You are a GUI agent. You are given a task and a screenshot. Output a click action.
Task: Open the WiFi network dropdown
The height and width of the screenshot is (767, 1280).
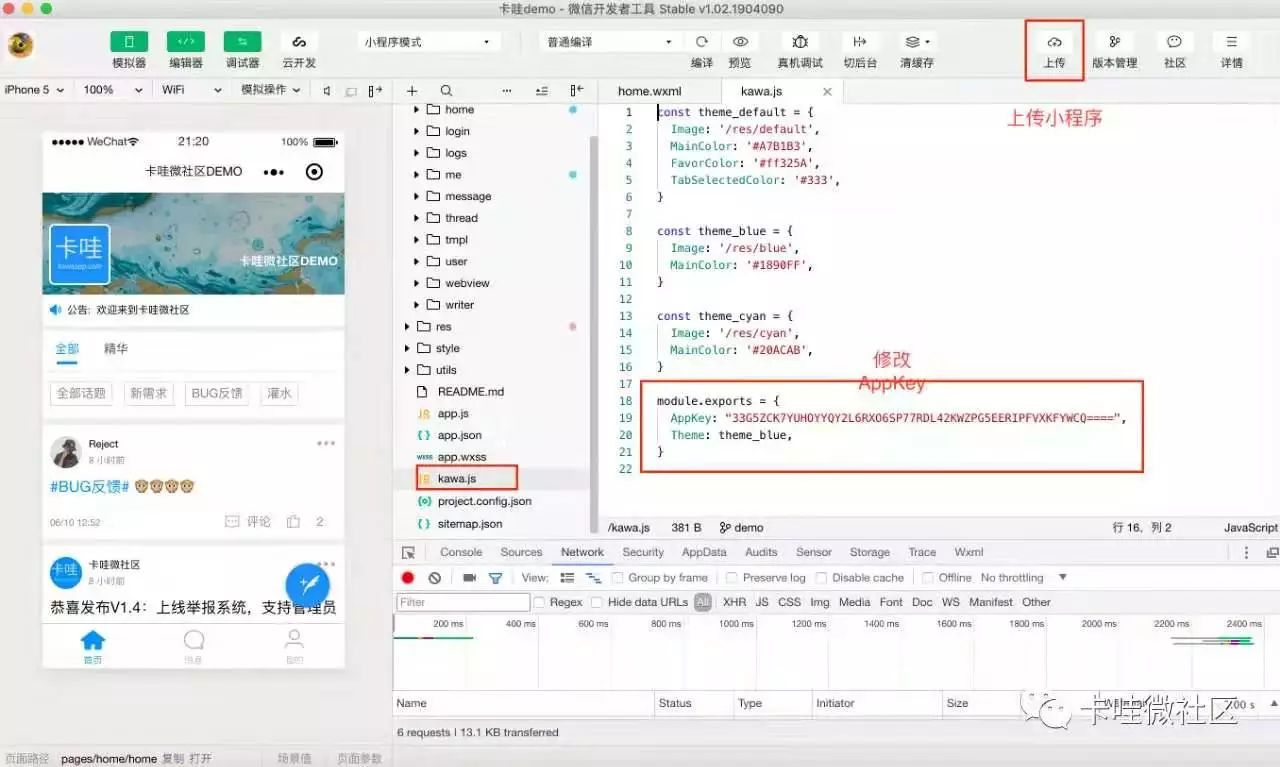(192, 90)
